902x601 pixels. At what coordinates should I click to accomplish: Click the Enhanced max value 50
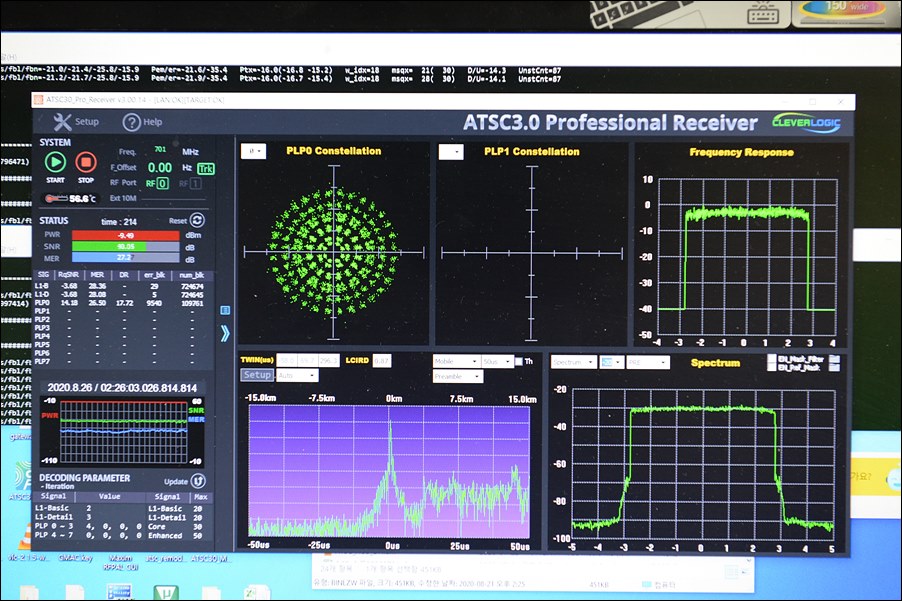198,535
